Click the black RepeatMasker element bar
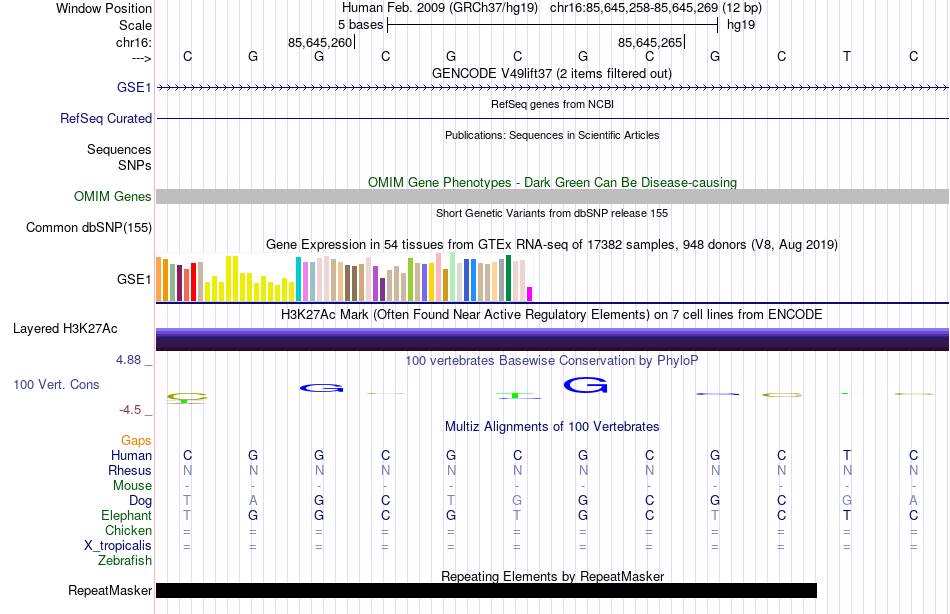This screenshot has height=614, width=950. [x=487, y=590]
